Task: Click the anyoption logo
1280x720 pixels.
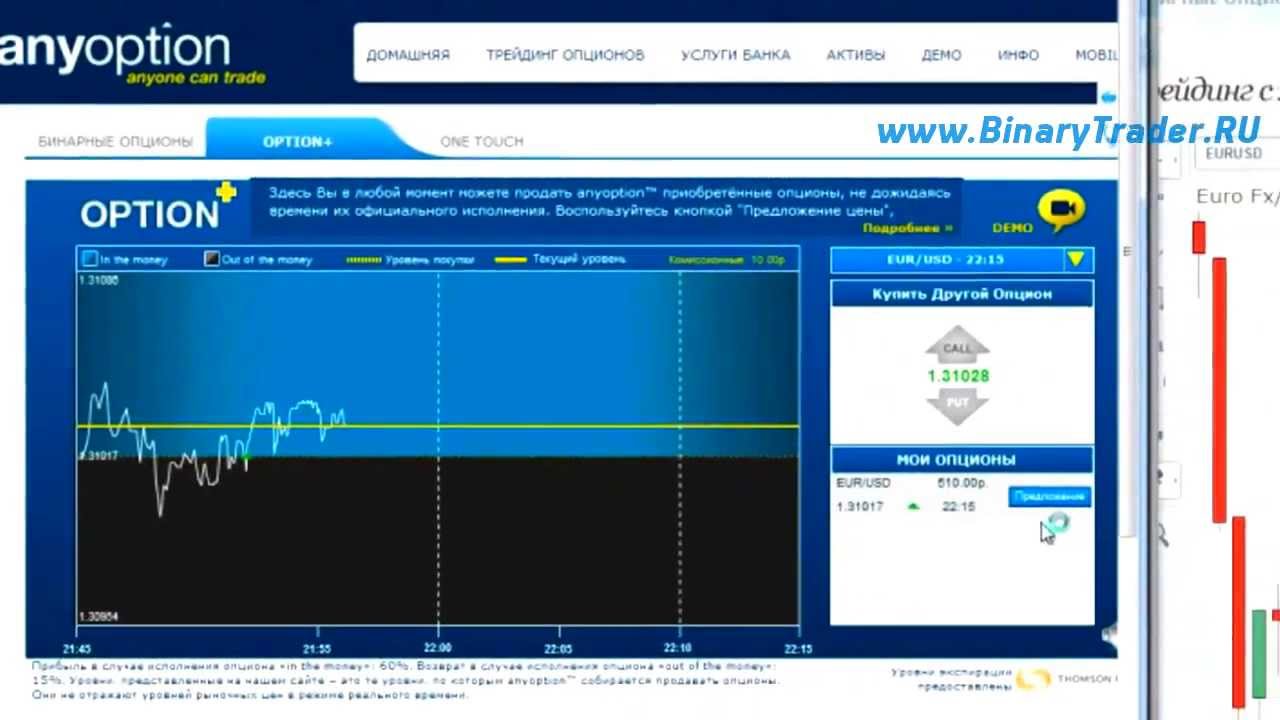Action: (131, 56)
